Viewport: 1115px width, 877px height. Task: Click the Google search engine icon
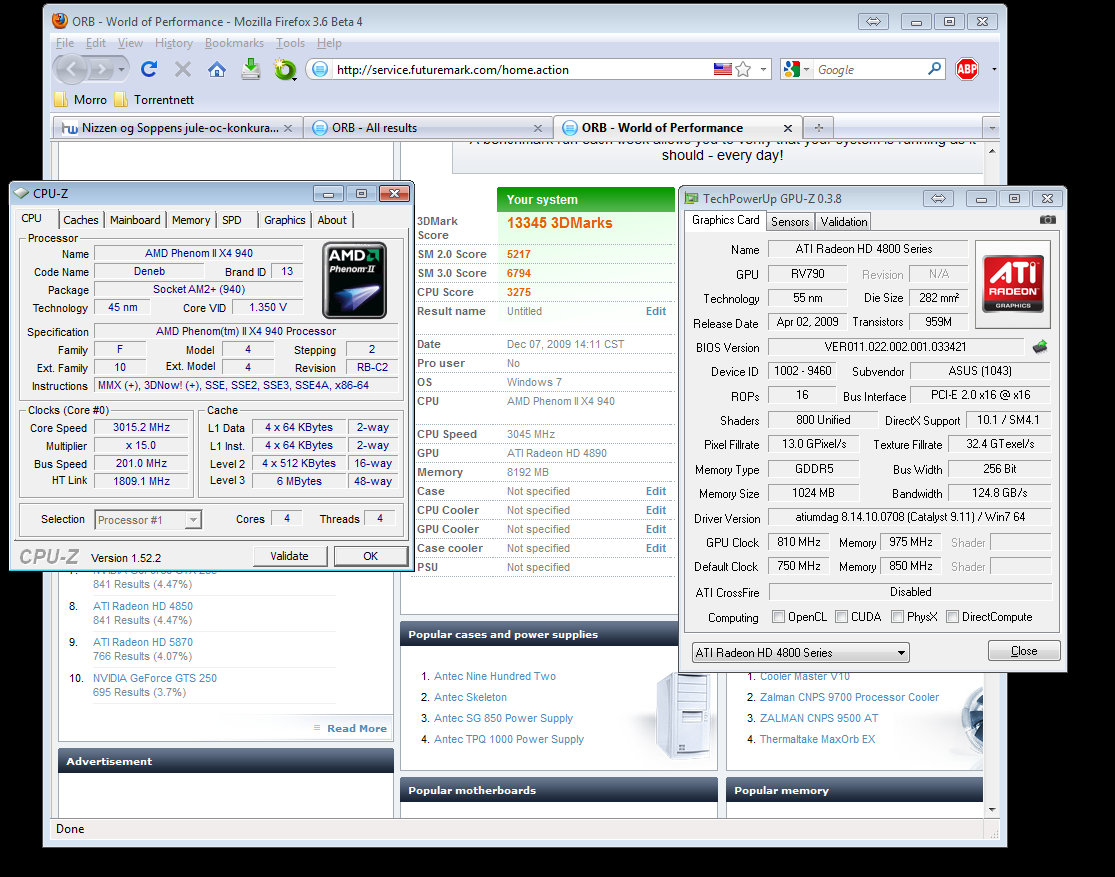791,69
